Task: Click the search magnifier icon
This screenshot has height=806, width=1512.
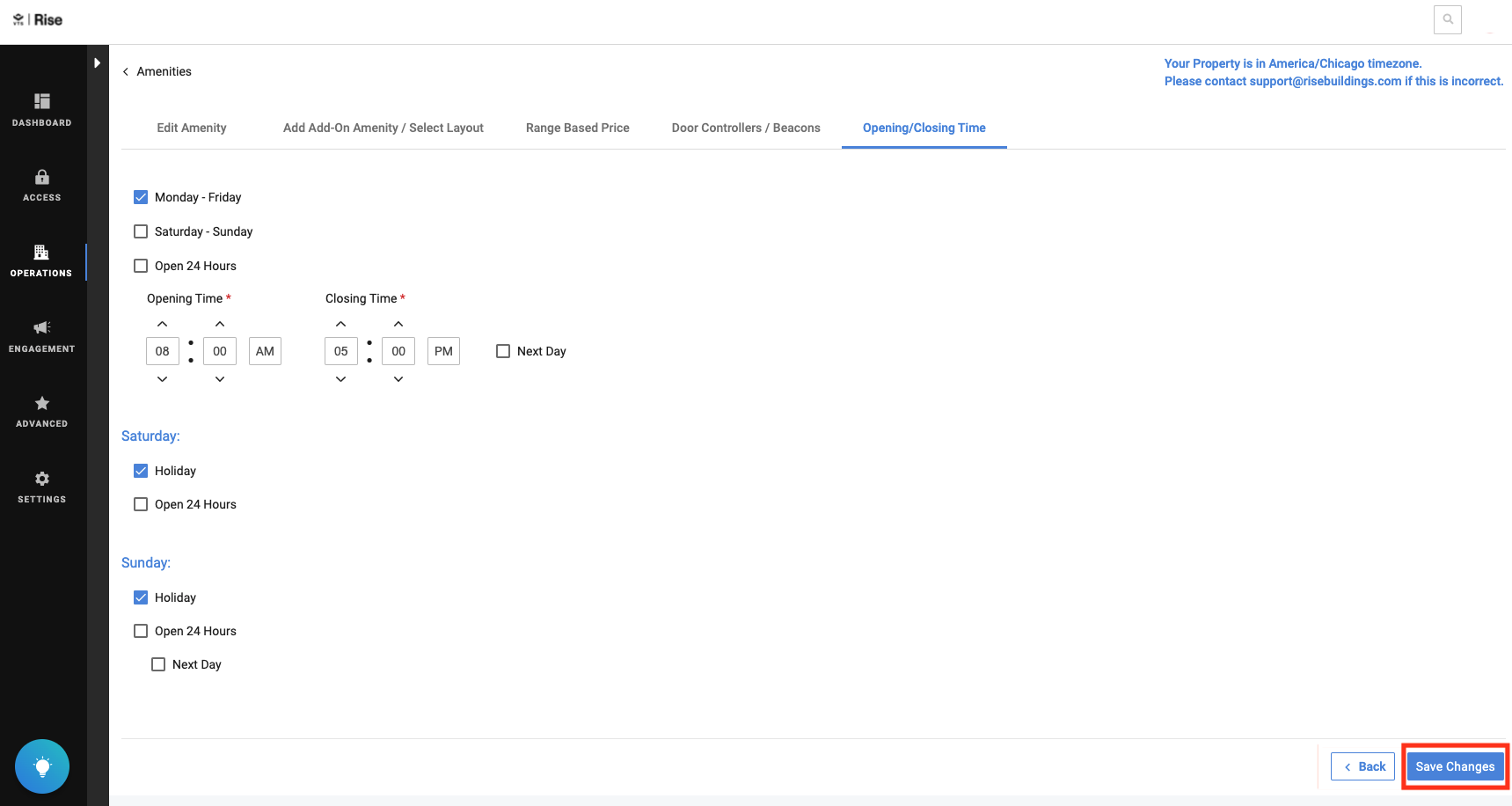Action: [x=1448, y=19]
